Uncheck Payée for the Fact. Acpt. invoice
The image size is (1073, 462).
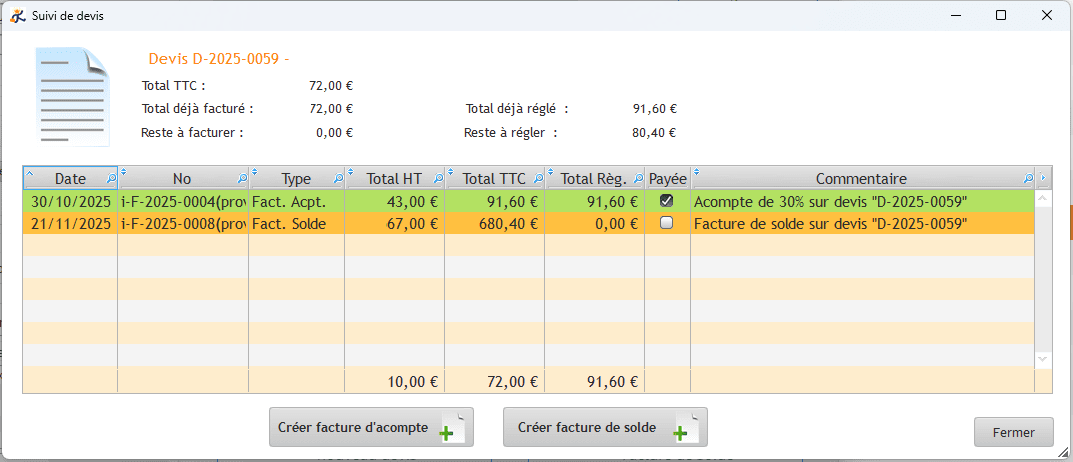[667, 201]
